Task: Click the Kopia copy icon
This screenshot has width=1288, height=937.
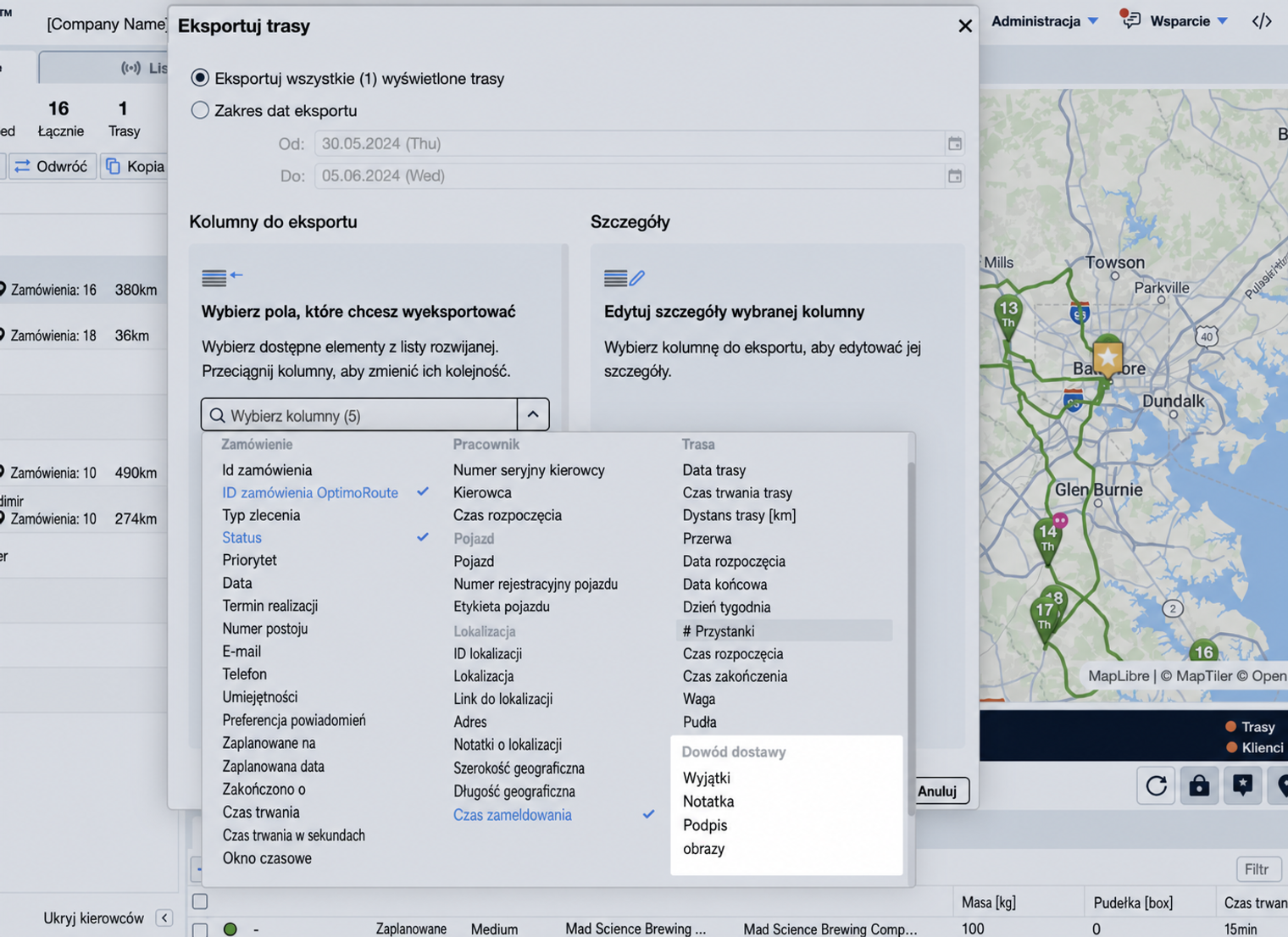Action: pyautogui.click(x=113, y=166)
